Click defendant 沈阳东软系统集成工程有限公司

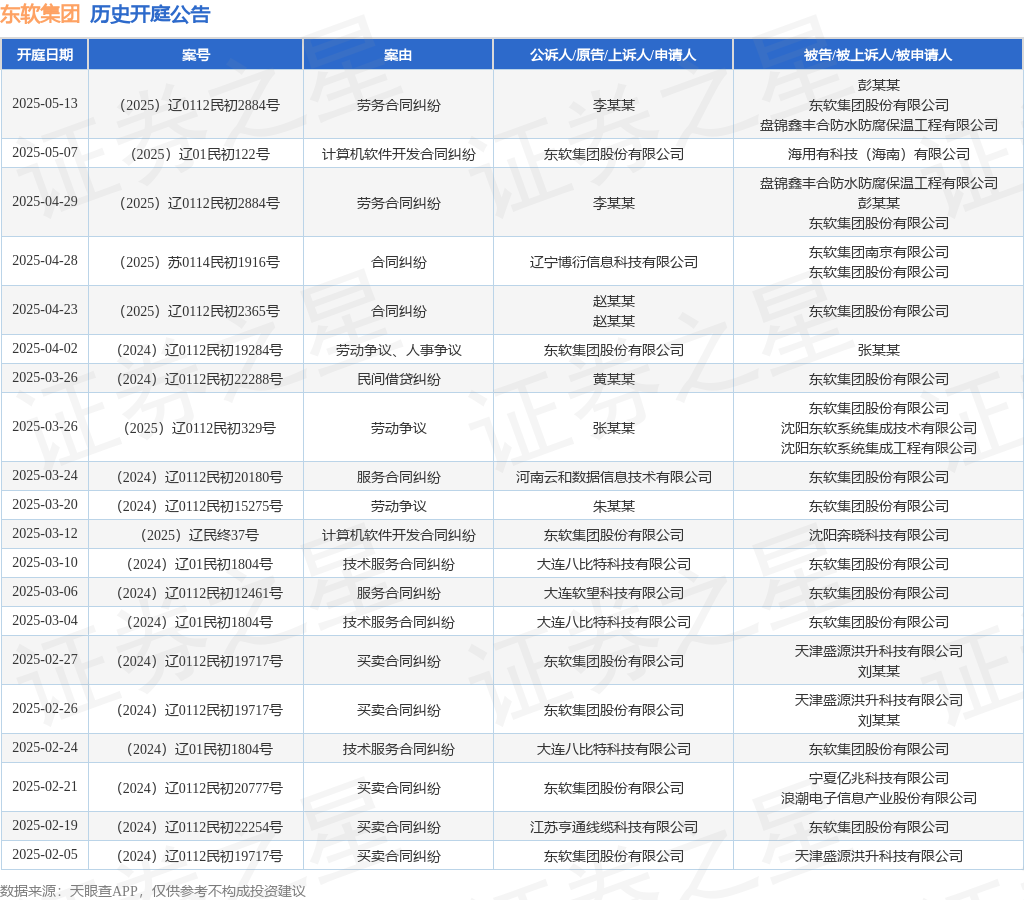coord(878,448)
